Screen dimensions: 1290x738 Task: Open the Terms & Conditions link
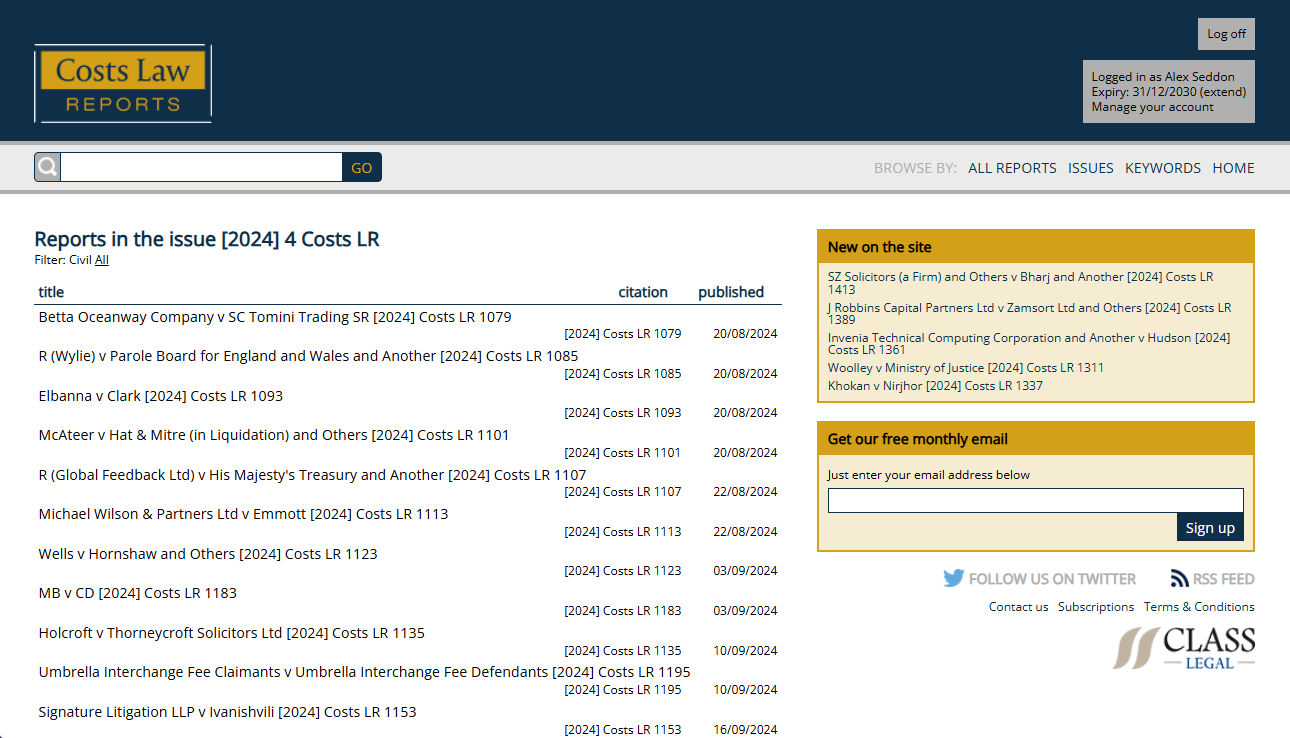pos(1199,607)
